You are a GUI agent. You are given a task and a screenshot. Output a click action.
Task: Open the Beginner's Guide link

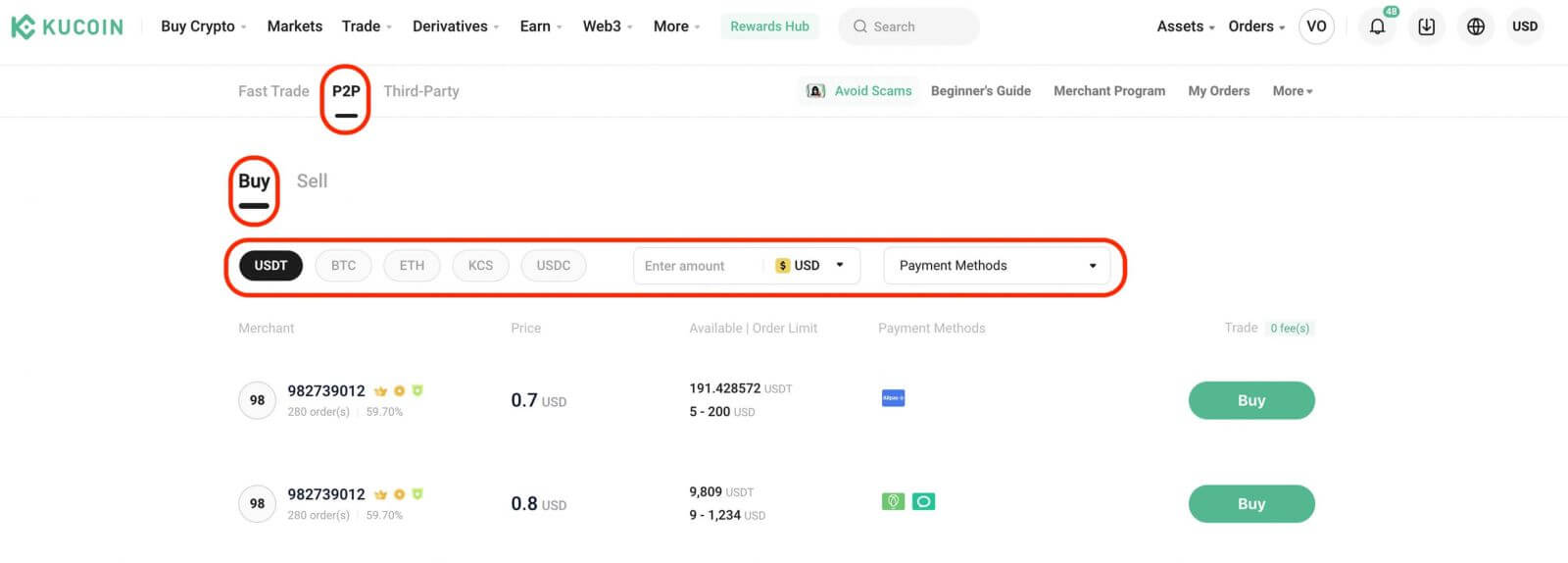[980, 91]
